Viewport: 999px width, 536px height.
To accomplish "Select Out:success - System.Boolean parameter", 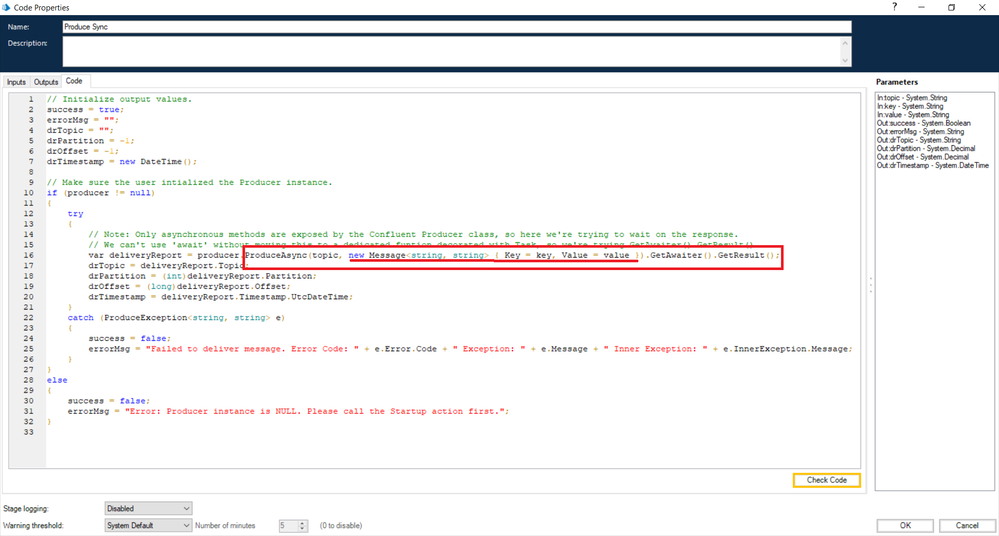I will point(924,123).
